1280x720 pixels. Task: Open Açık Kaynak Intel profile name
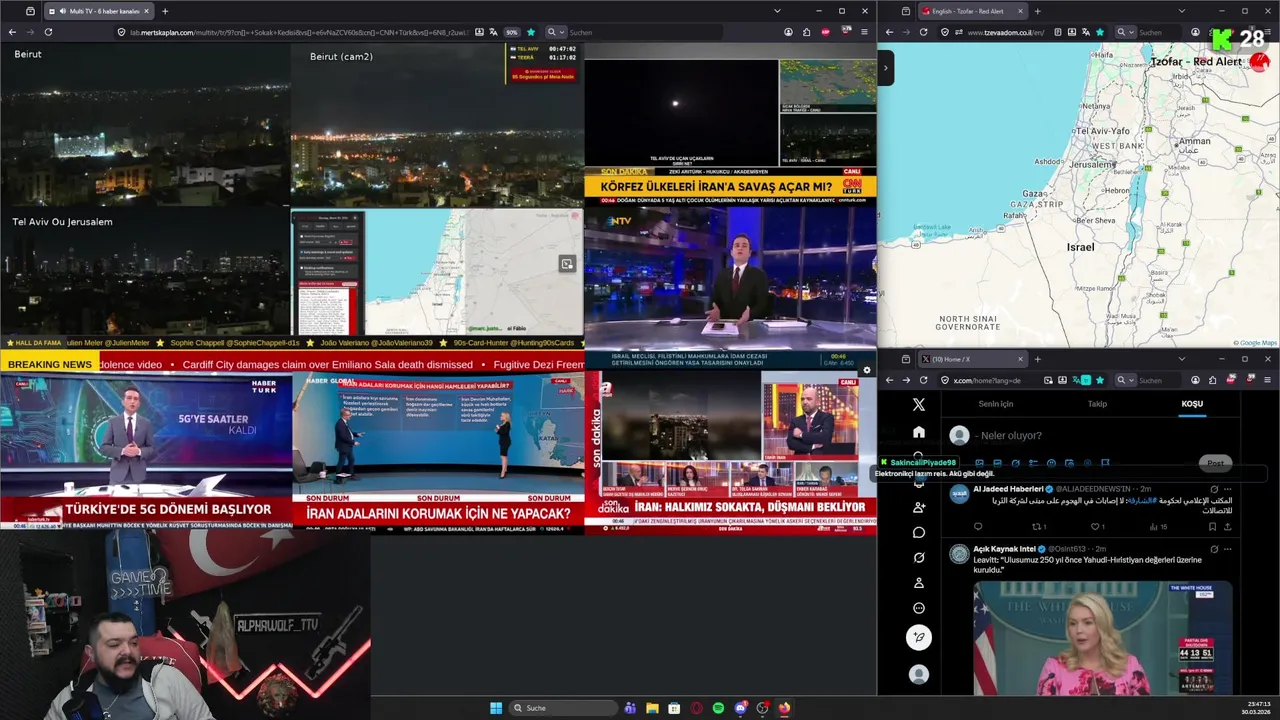pos(1004,549)
